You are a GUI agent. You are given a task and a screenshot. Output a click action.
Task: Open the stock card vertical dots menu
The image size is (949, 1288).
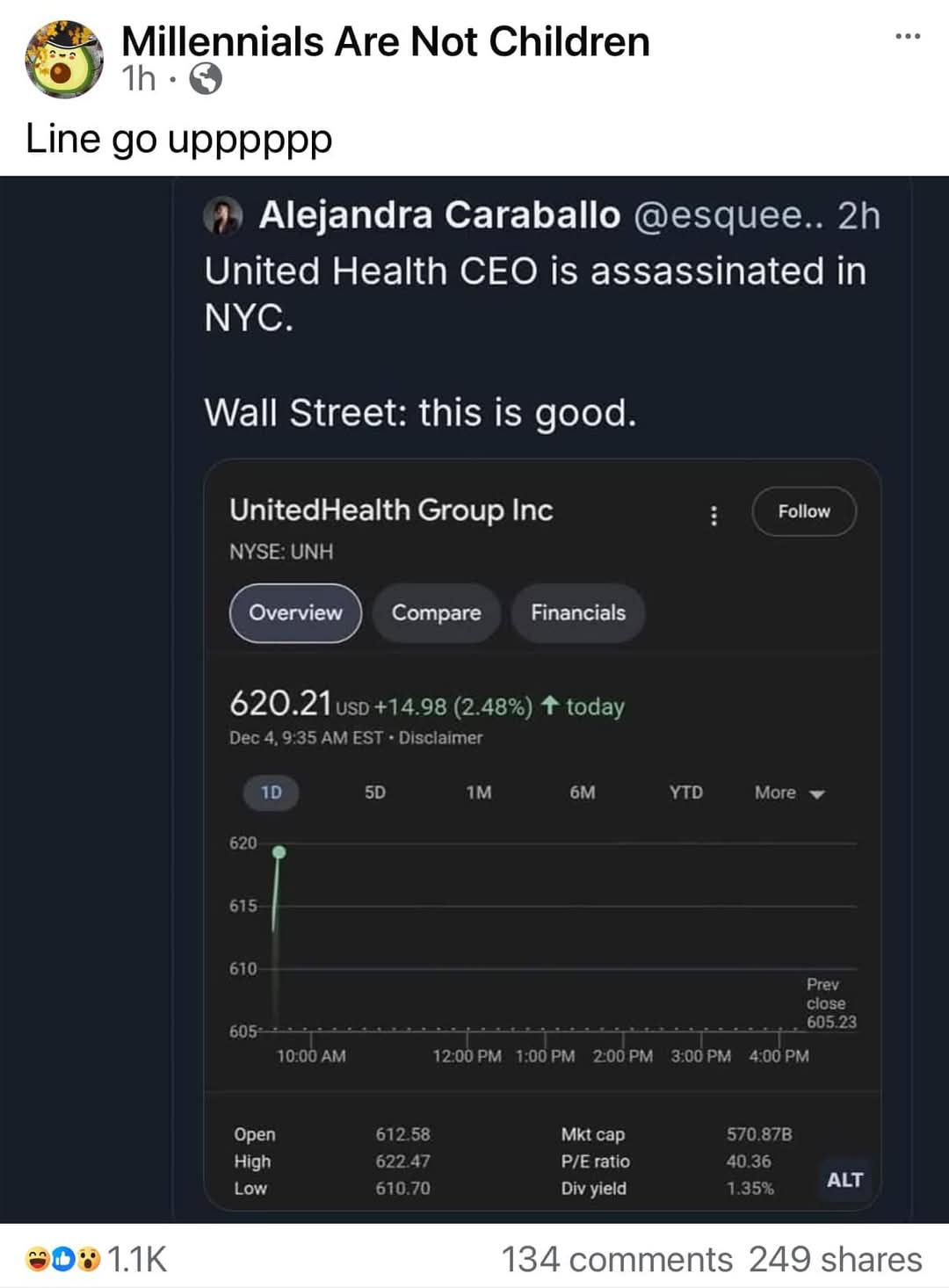(x=714, y=515)
